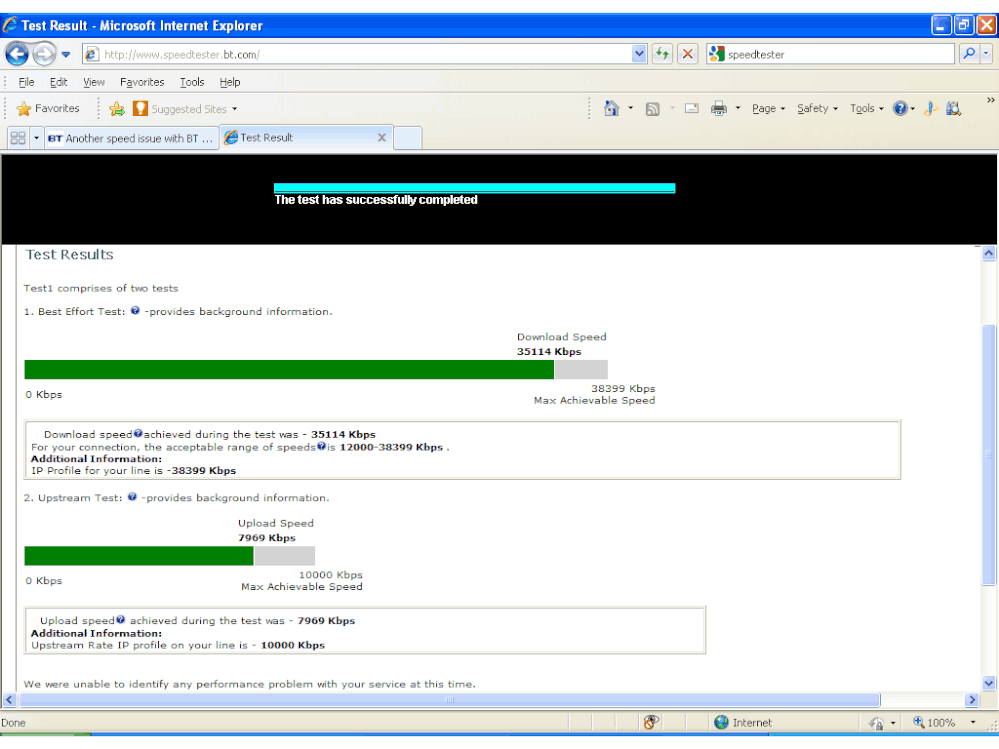Click the 'Test Results' heading

[69, 255]
